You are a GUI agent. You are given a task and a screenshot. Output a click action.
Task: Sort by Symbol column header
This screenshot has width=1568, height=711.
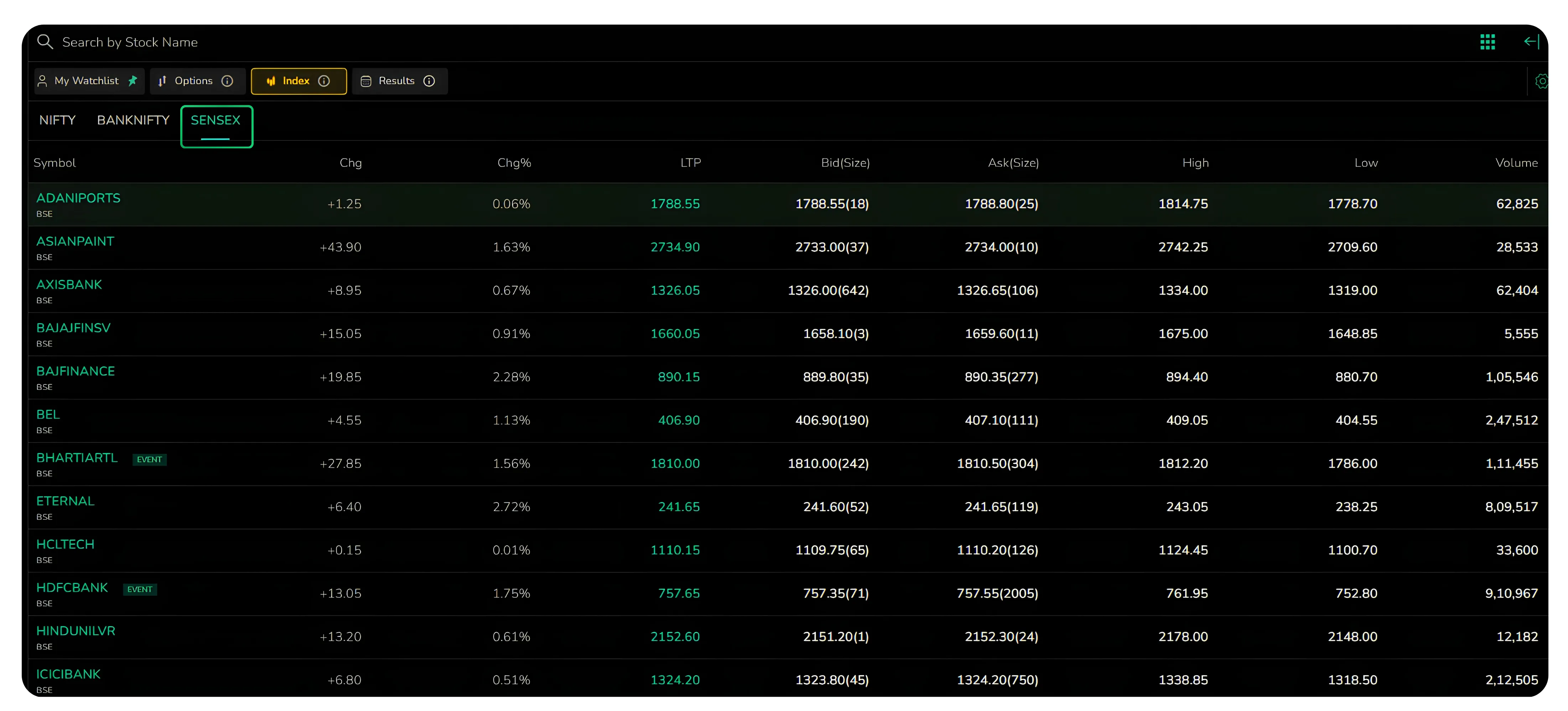click(x=55, y=162)
